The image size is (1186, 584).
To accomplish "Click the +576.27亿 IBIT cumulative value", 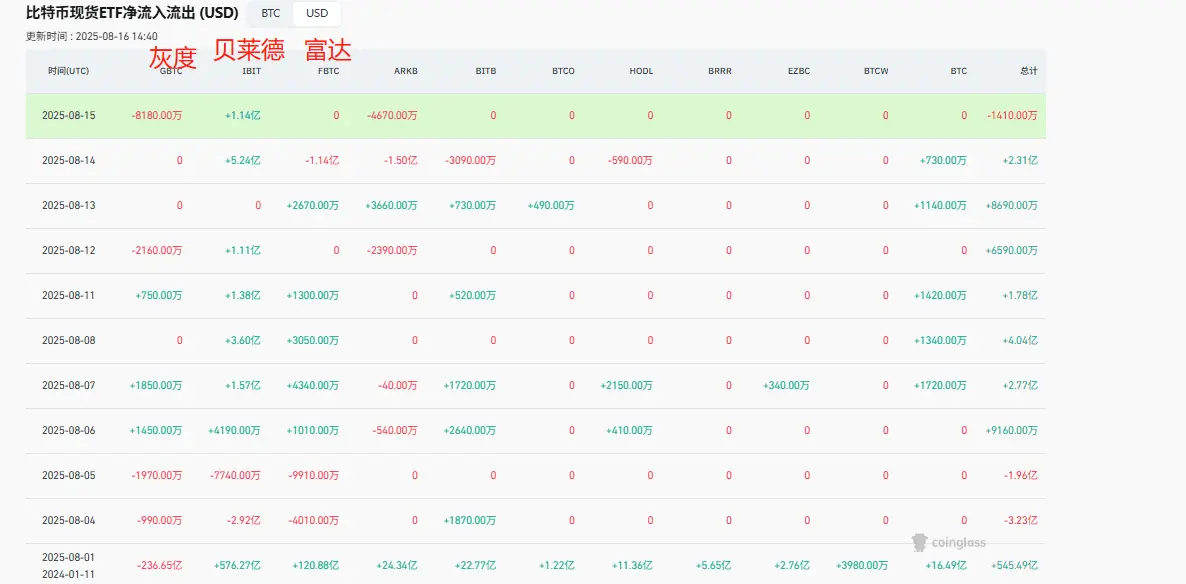I will click(238, 565).
